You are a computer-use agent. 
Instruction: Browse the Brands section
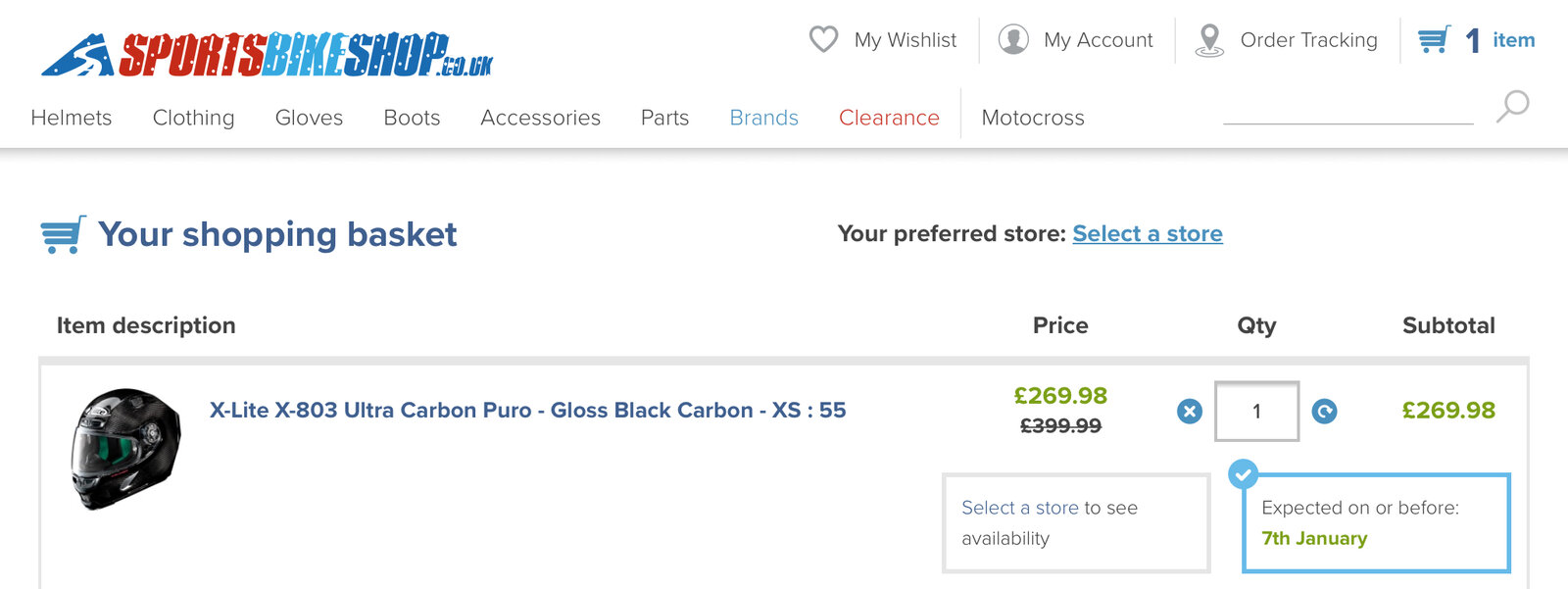[x=763, y=118]
